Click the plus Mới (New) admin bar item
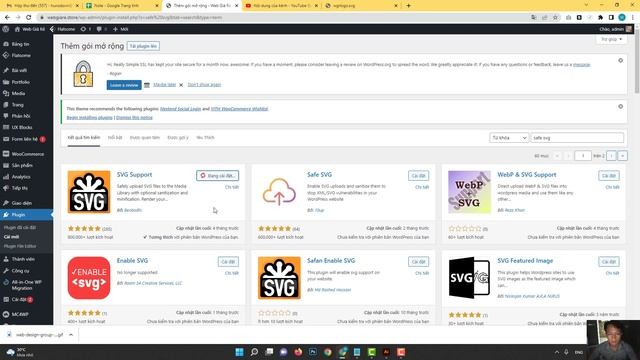This screenshot has width=640, height=360. pos(120,29)
